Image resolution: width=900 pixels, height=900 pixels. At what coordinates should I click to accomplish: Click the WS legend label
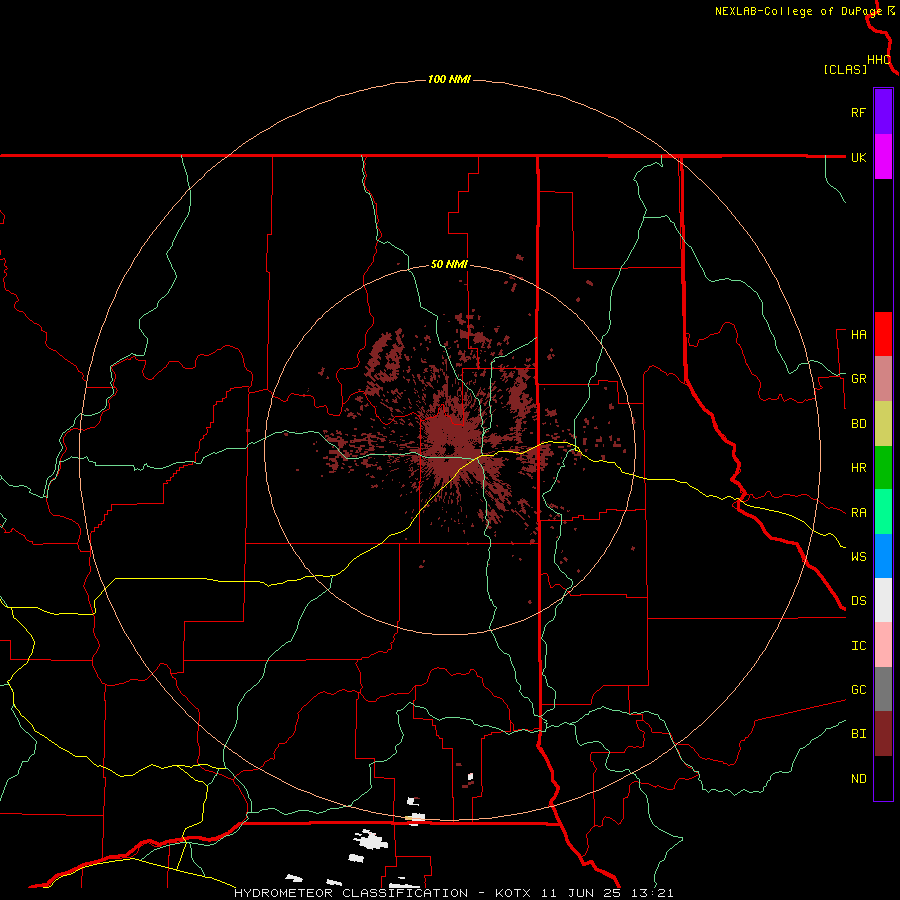tap(858, 557)
